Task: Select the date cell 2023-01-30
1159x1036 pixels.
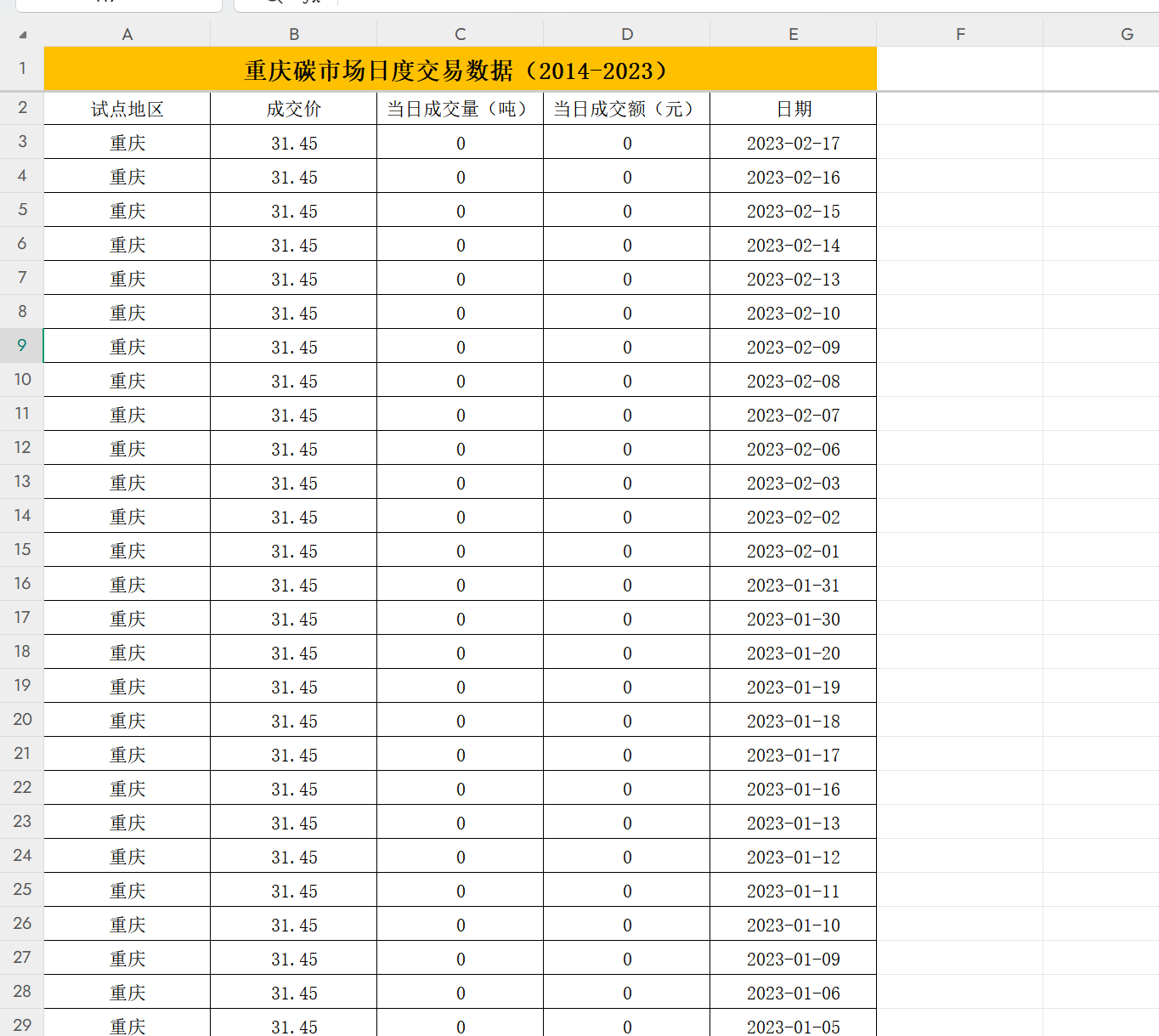Action: 794,619
